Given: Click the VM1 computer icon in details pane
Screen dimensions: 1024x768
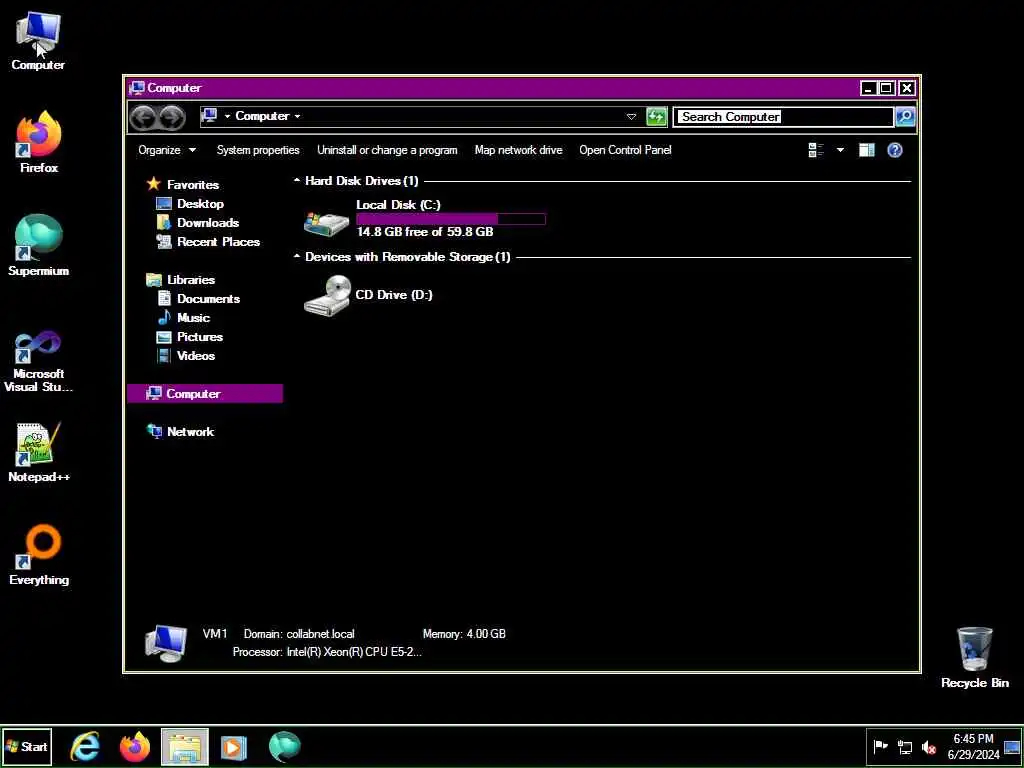Looking at the screenshot, I should pyautogui.click(x=166, y=643).
